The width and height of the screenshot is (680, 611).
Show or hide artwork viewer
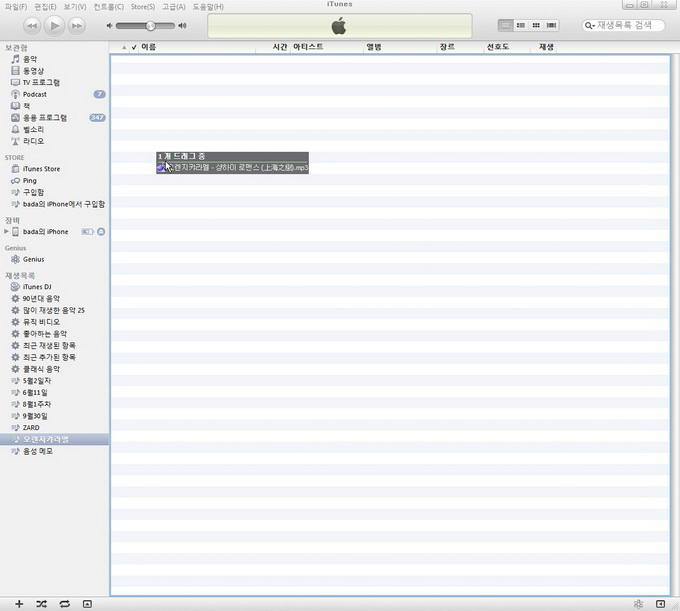(x=87, y=604)
